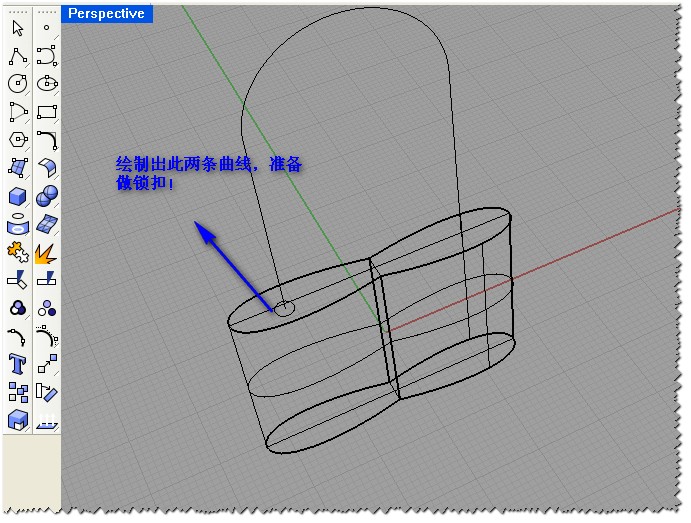Image resolution: width=691 pixels, height=523 pixels.
Task: Select the Circle tool
Action: tap(18, 84)
